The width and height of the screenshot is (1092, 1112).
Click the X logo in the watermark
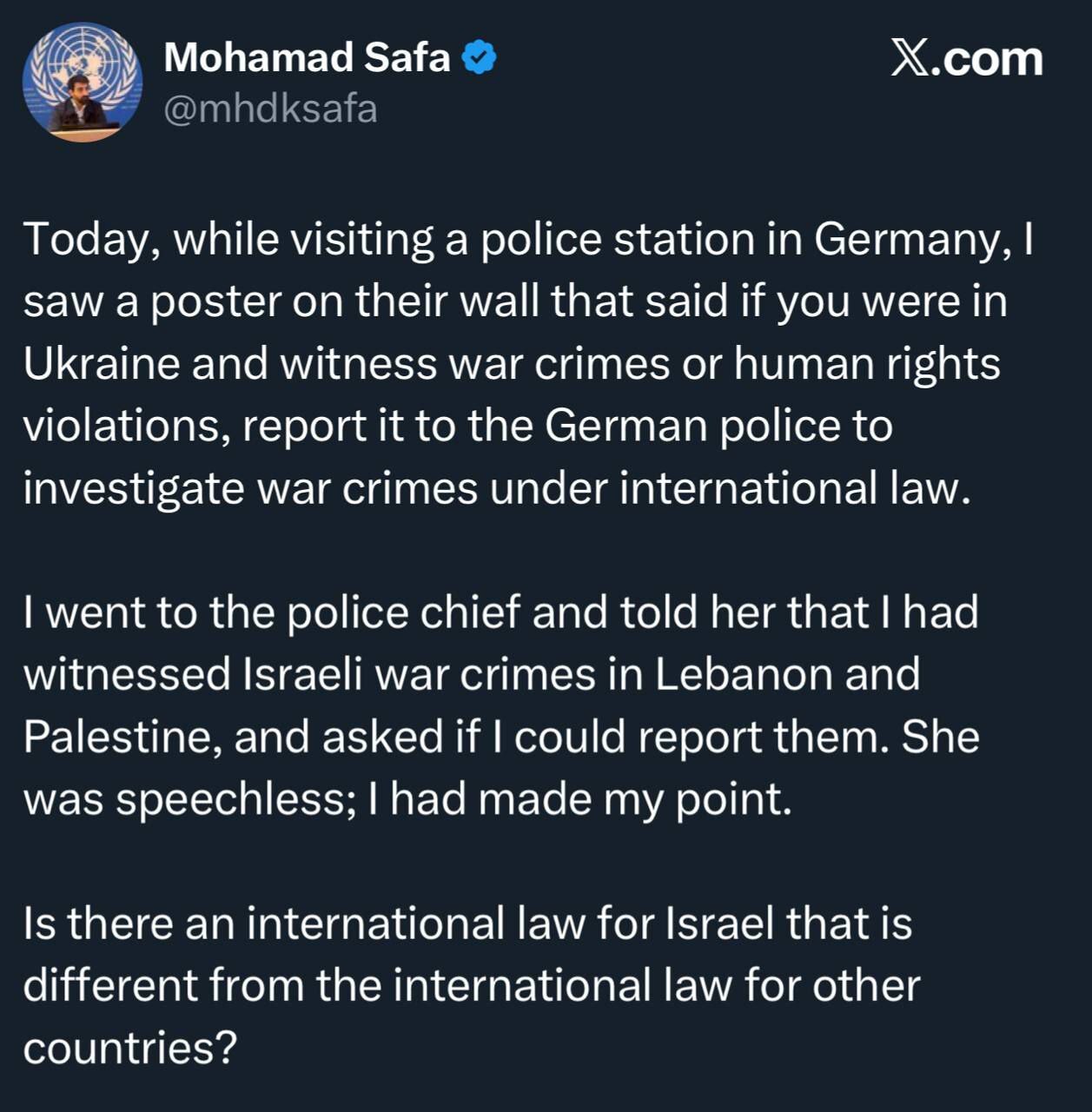pyautogui.click(x=910, y=59)
